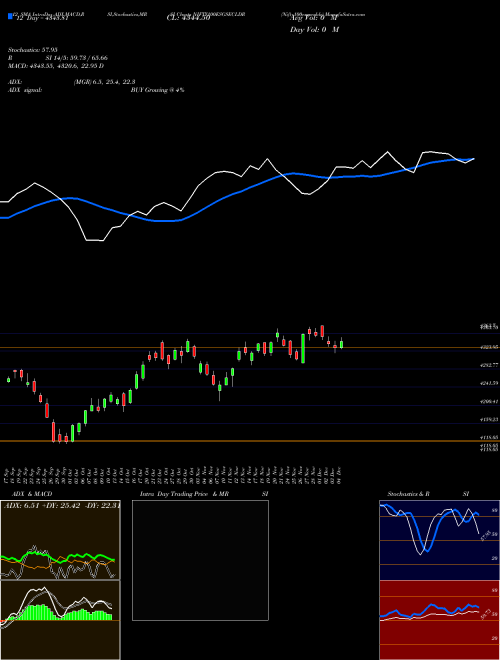
Task: Open the blue Stochastics chart panel
Action: (x=439, y=540)
